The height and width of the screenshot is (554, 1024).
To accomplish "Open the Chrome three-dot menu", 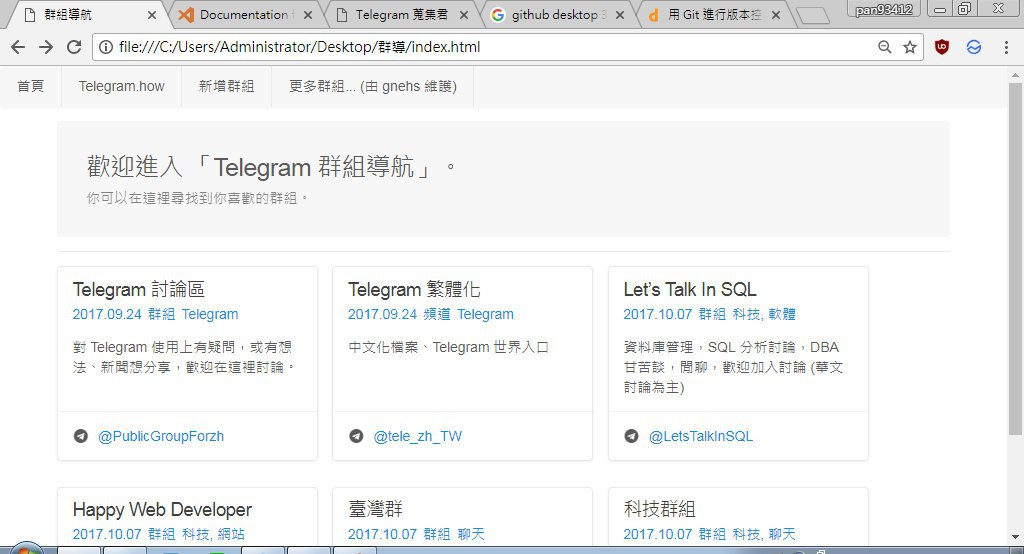I will pyautogui.click(x=1006, y=47).
